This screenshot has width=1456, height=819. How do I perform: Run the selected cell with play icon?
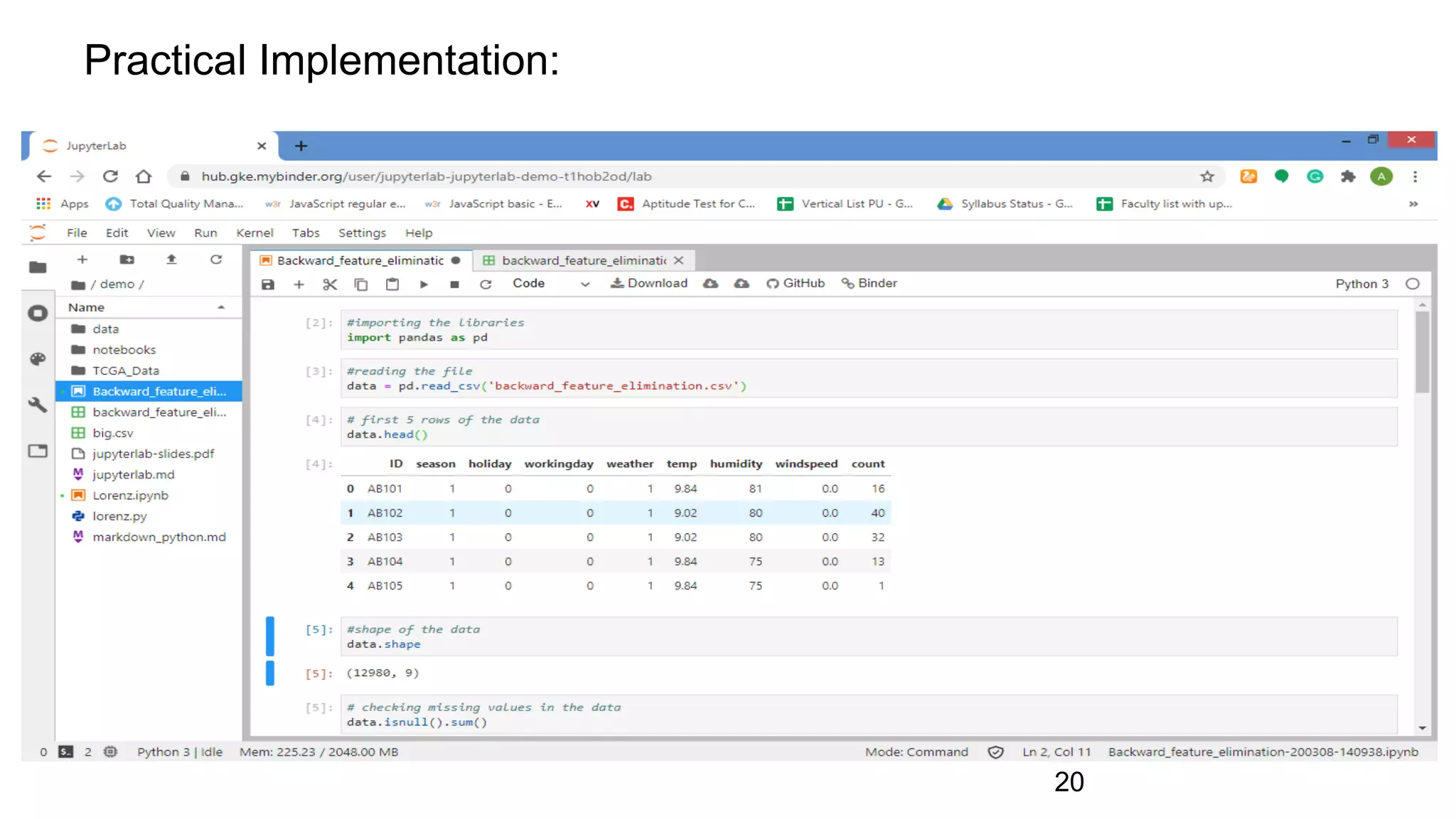(x=424, y=284)
